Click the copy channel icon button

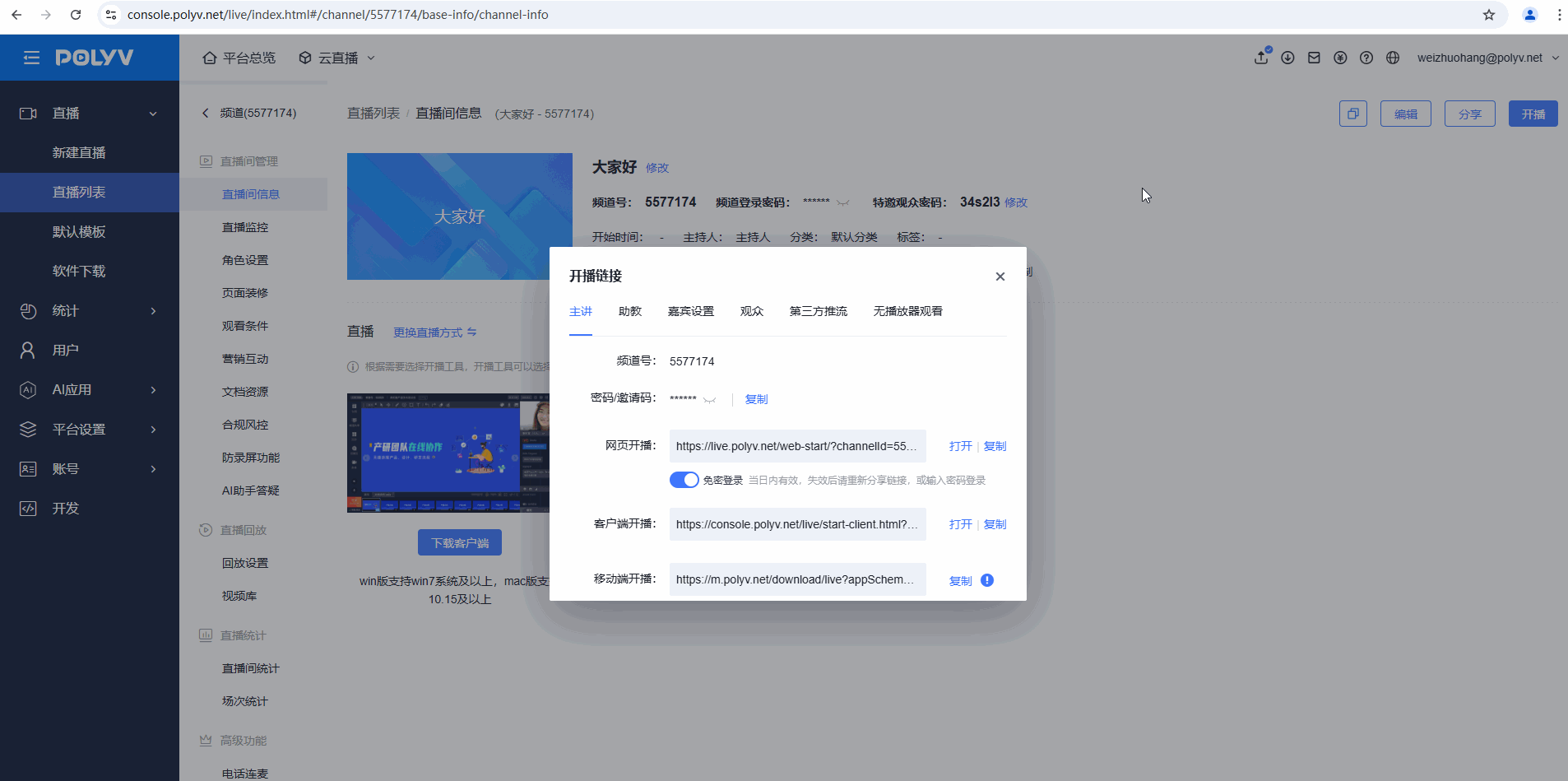tap(1352, 114)
